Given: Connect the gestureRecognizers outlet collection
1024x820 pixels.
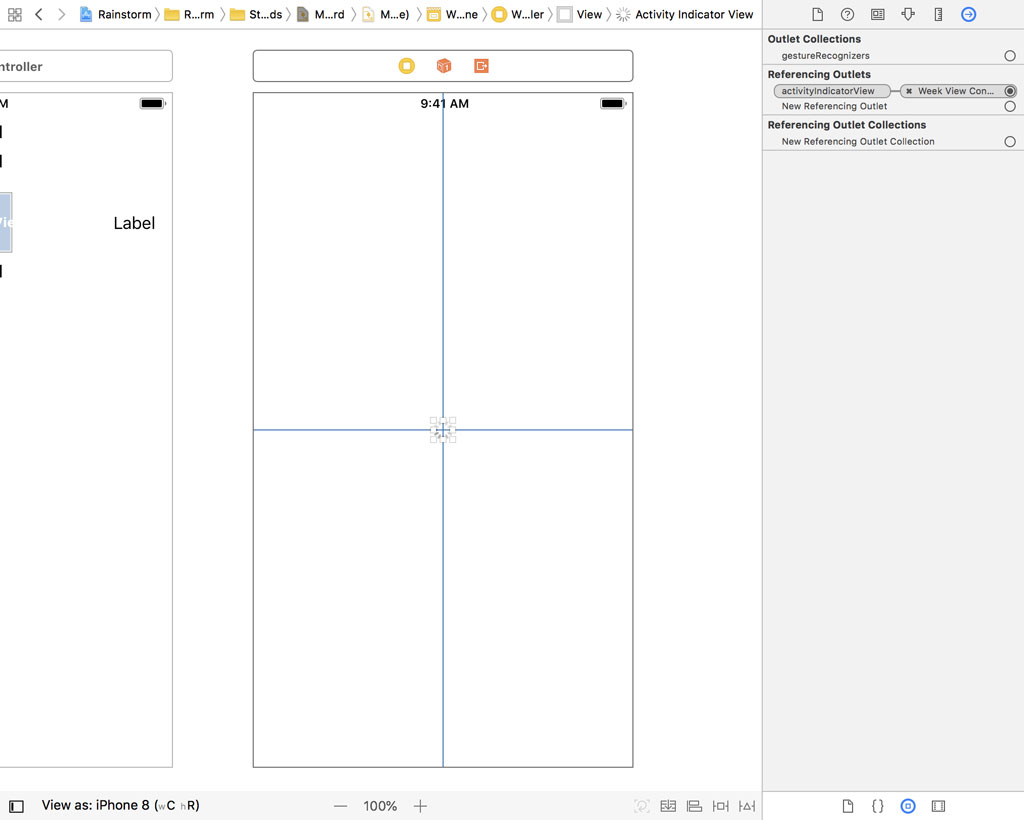Looking at the screenshot, I should coord(1008,57).
